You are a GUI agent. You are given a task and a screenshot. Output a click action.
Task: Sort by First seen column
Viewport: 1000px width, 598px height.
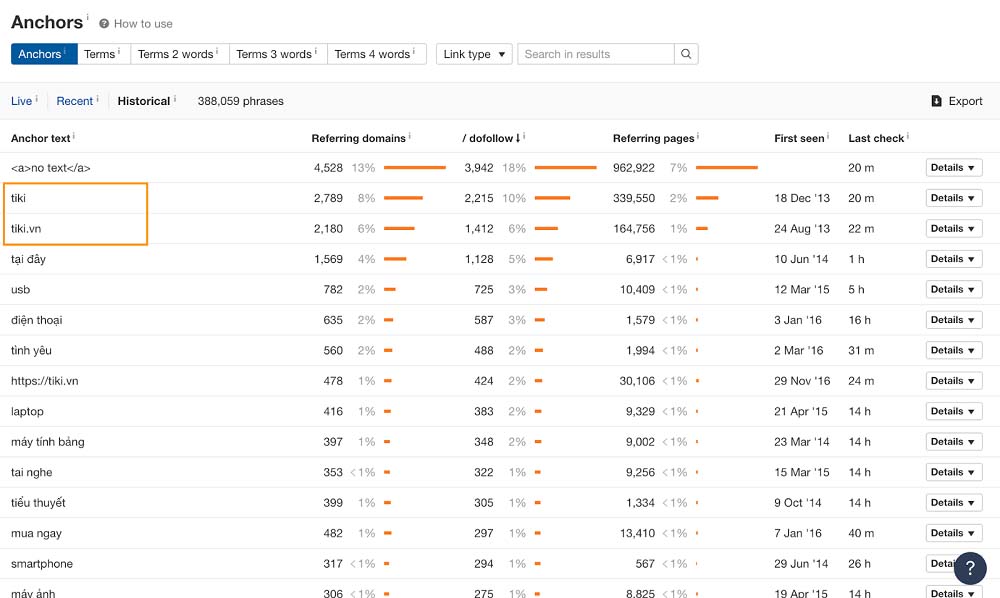click(799, 138)
